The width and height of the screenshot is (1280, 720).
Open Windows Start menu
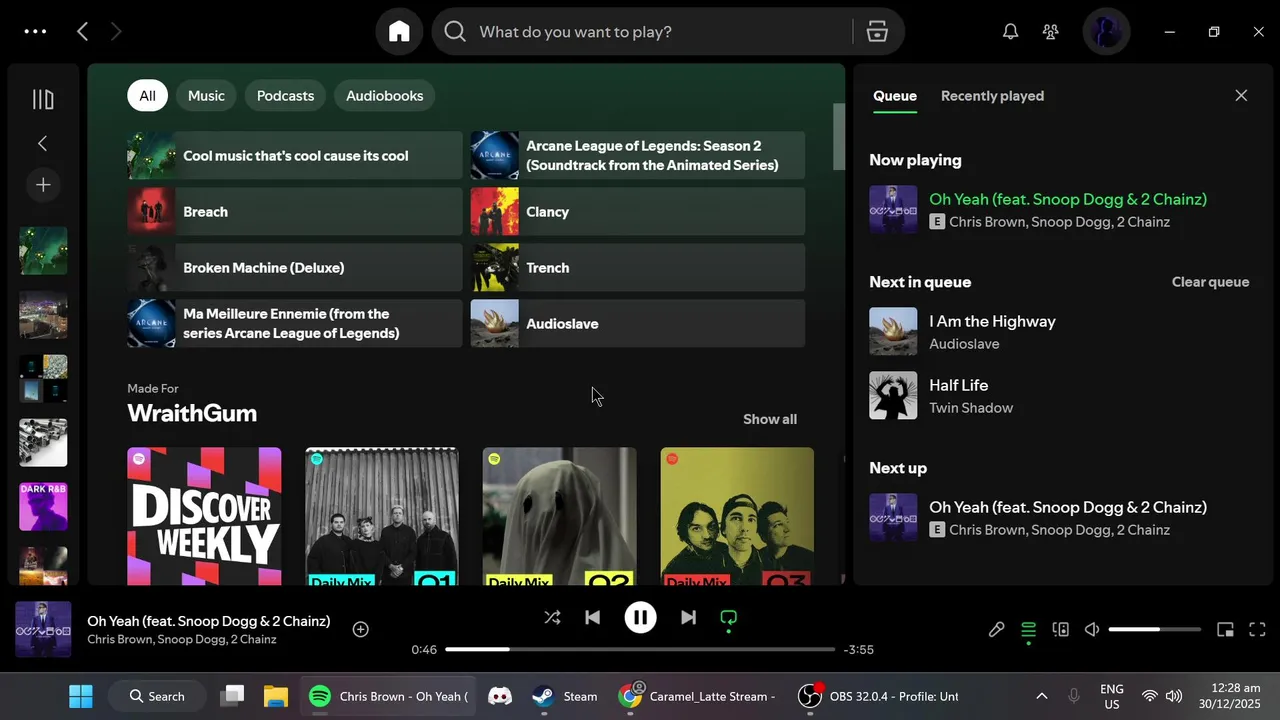[81, 696]
